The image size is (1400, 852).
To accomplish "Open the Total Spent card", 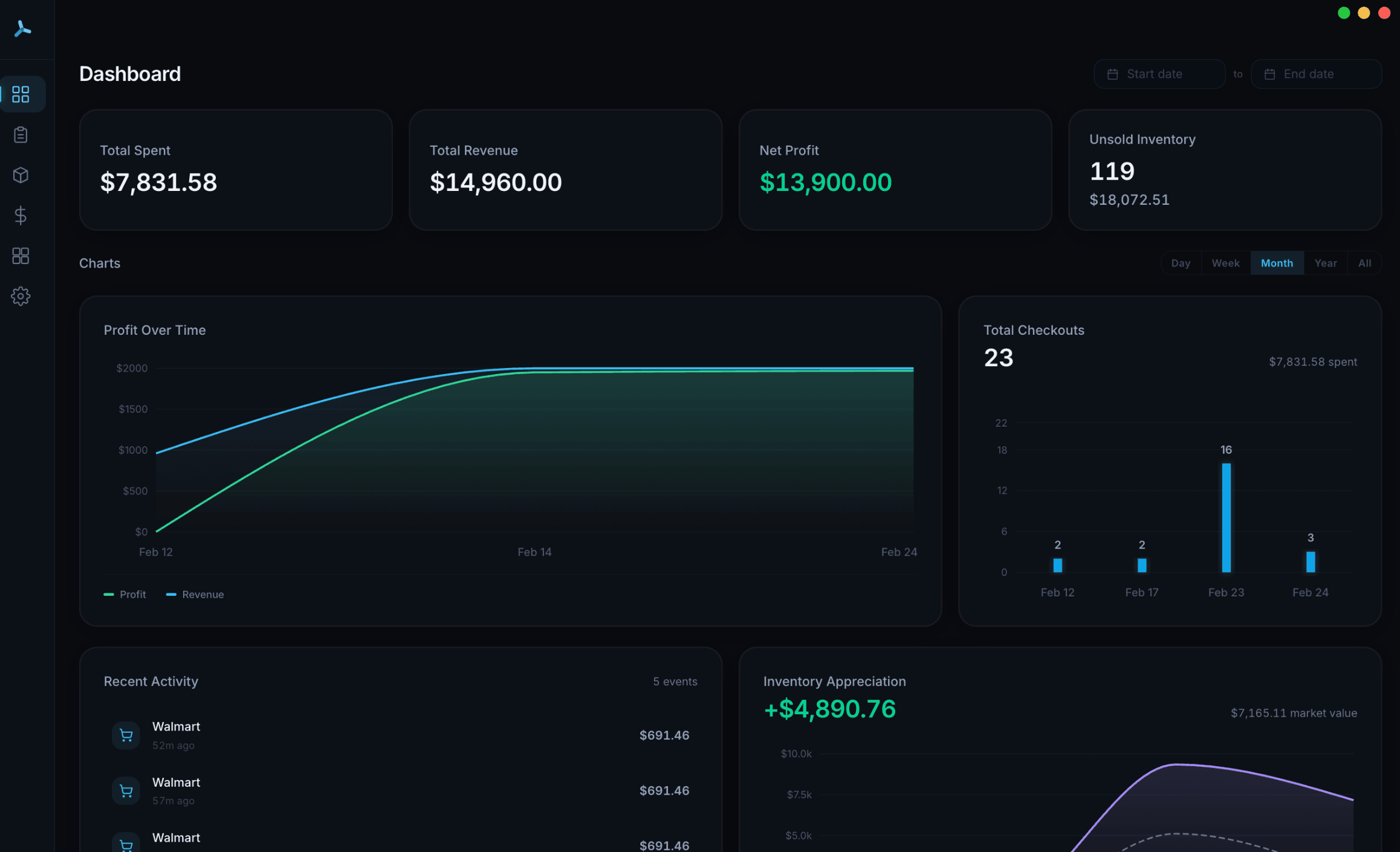I will click(x=236, y=170).
